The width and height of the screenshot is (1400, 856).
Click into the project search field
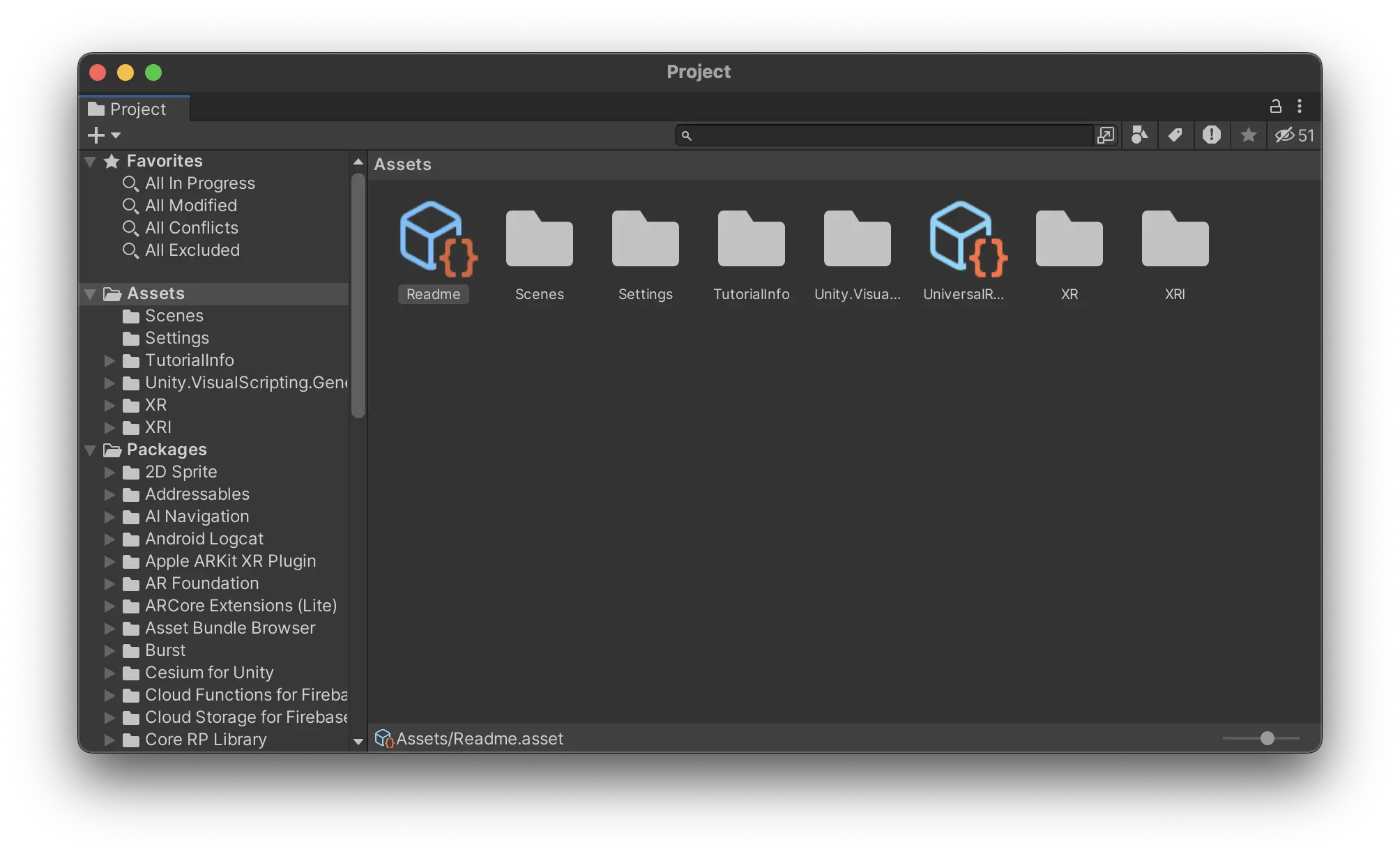pyautogui.click(x=885, y=135)
